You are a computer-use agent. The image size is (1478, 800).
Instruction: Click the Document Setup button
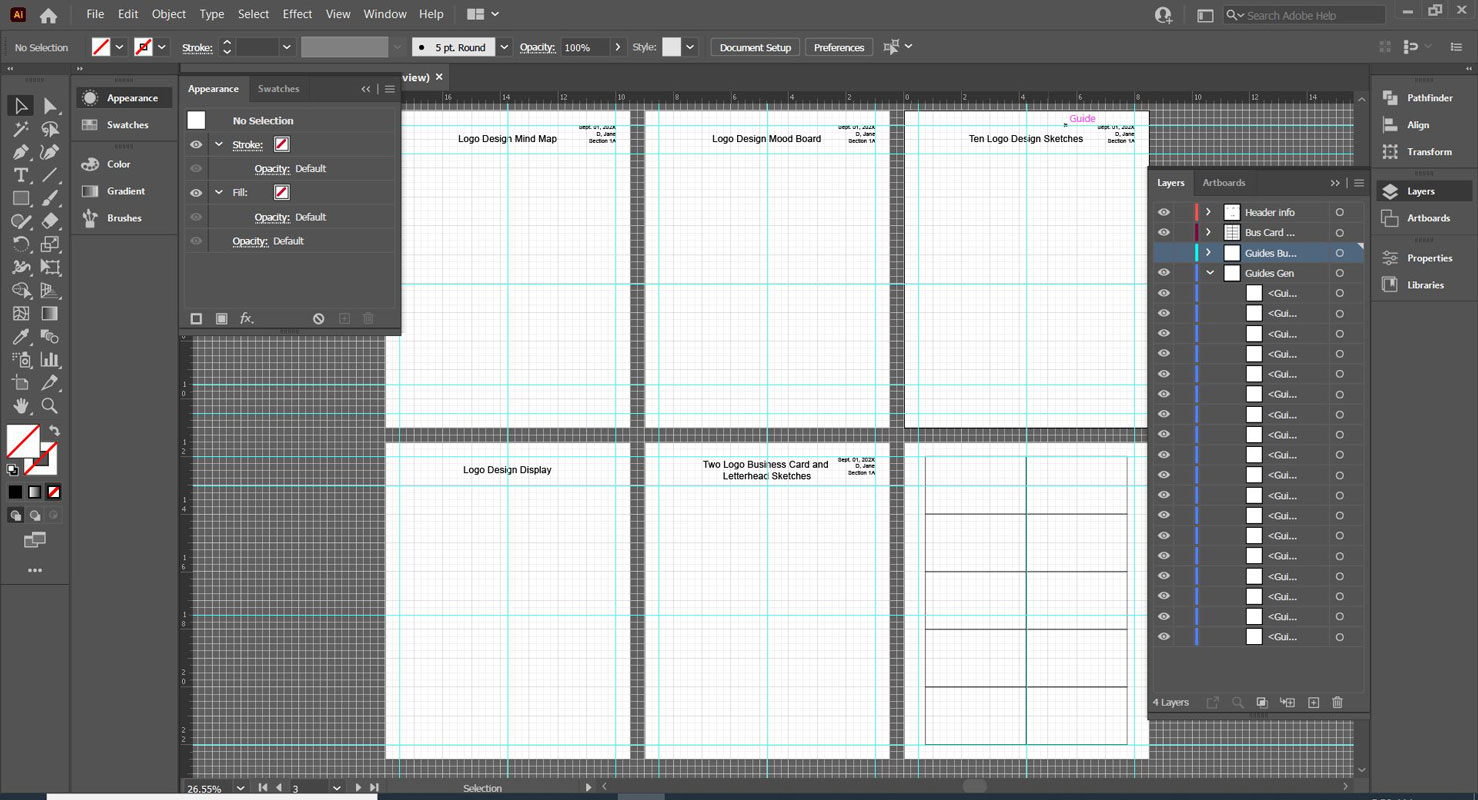click(x=755, y=48)
